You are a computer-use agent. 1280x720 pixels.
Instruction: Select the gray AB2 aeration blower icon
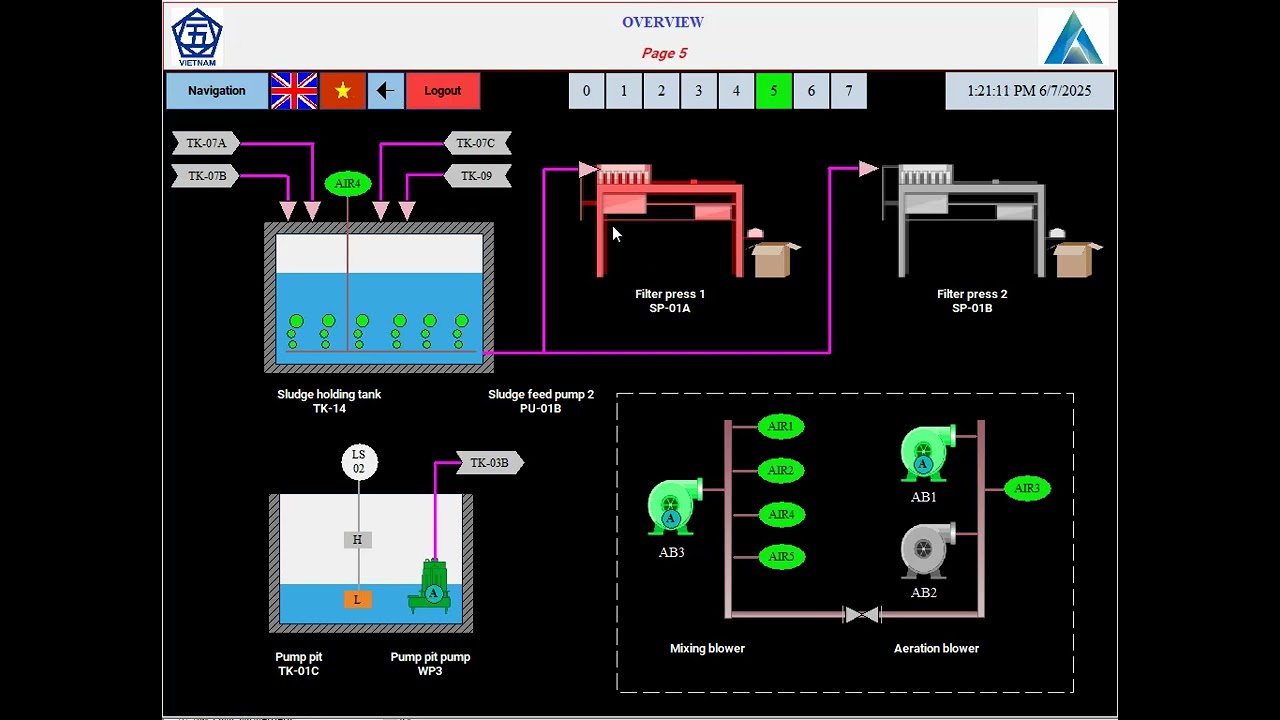coord(927,550)
